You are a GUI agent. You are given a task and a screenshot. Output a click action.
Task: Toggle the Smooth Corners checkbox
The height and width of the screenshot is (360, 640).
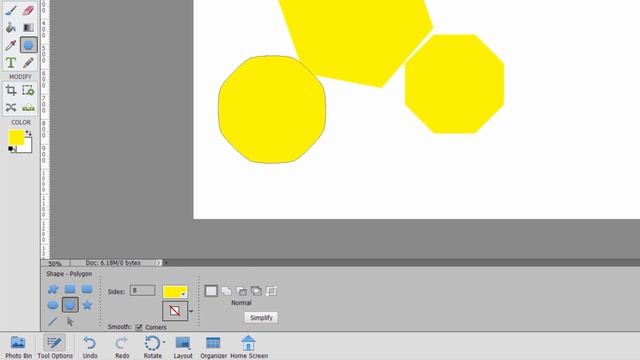point(139,327)
